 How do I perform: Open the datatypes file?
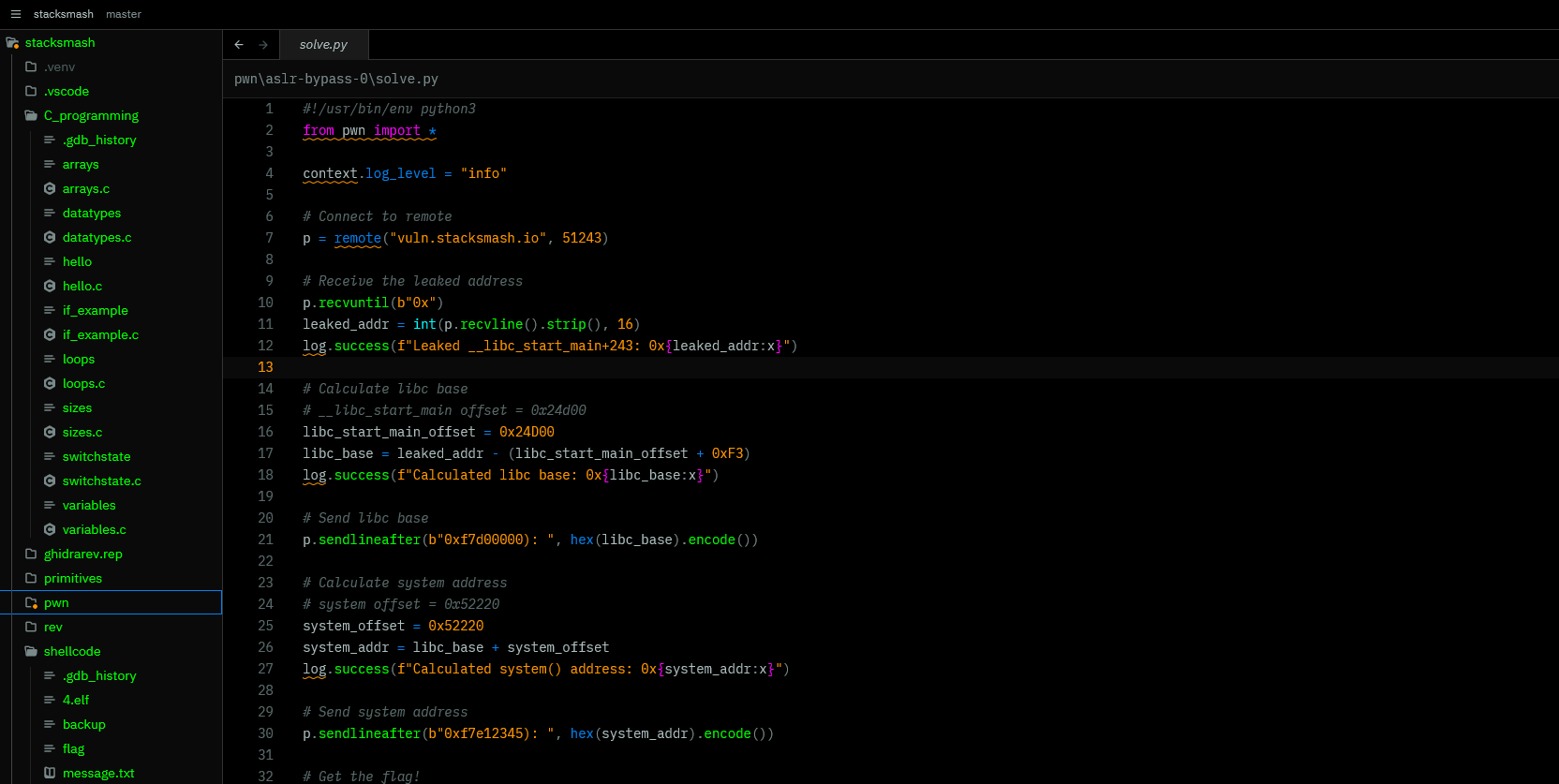[92, 213]
